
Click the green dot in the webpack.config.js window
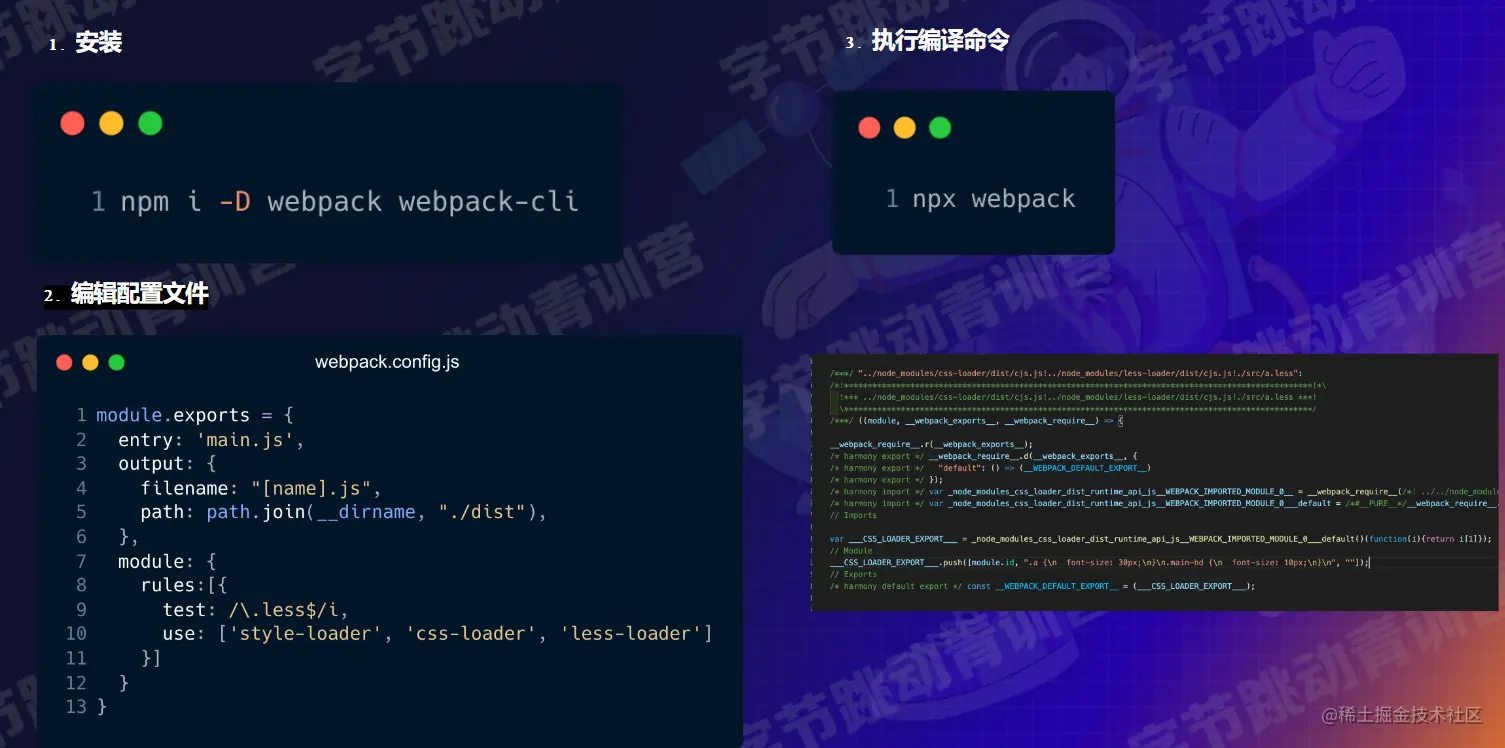[x=116, y=362]
